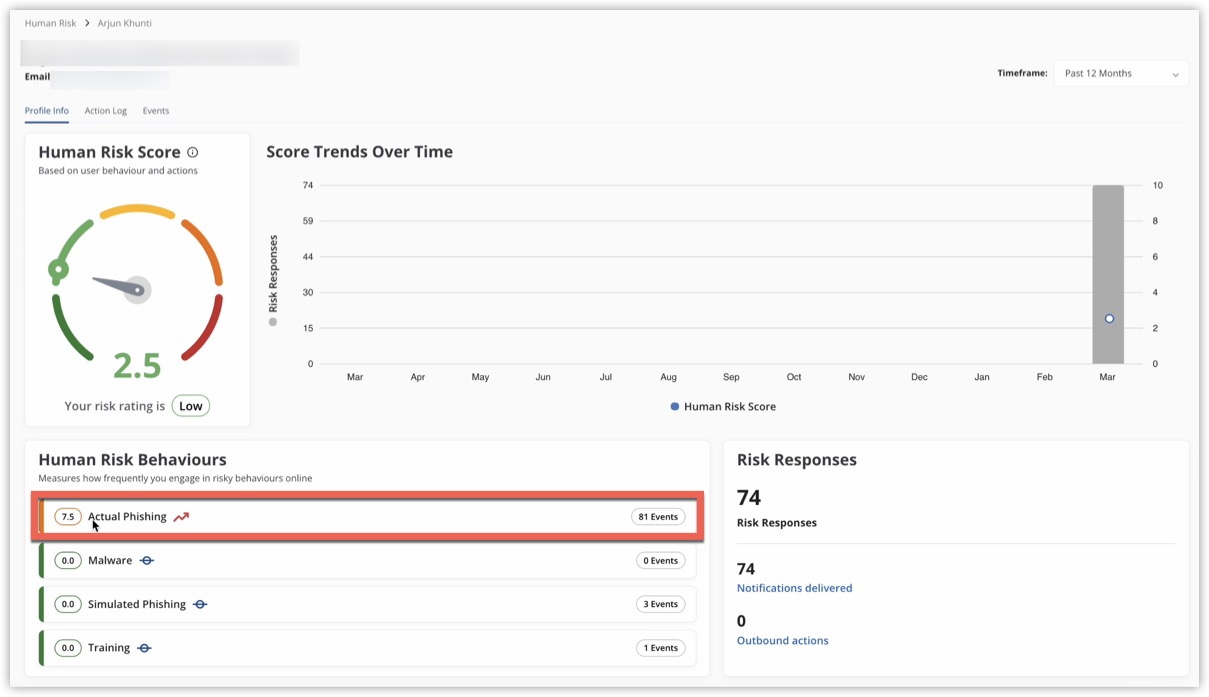Click the 81 Events badge

tap(658, 517)
